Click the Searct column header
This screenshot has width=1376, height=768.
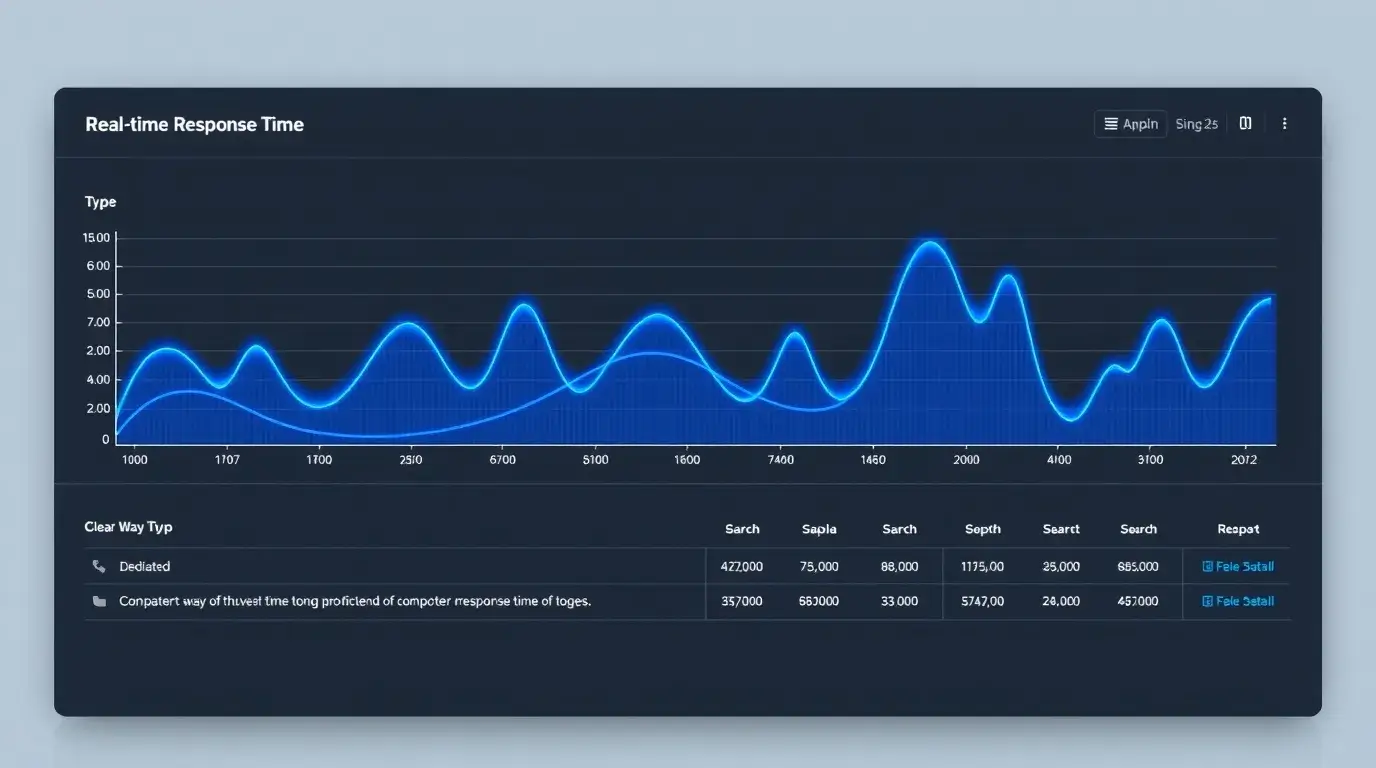pyautogui.click(x=1060, y=529)
